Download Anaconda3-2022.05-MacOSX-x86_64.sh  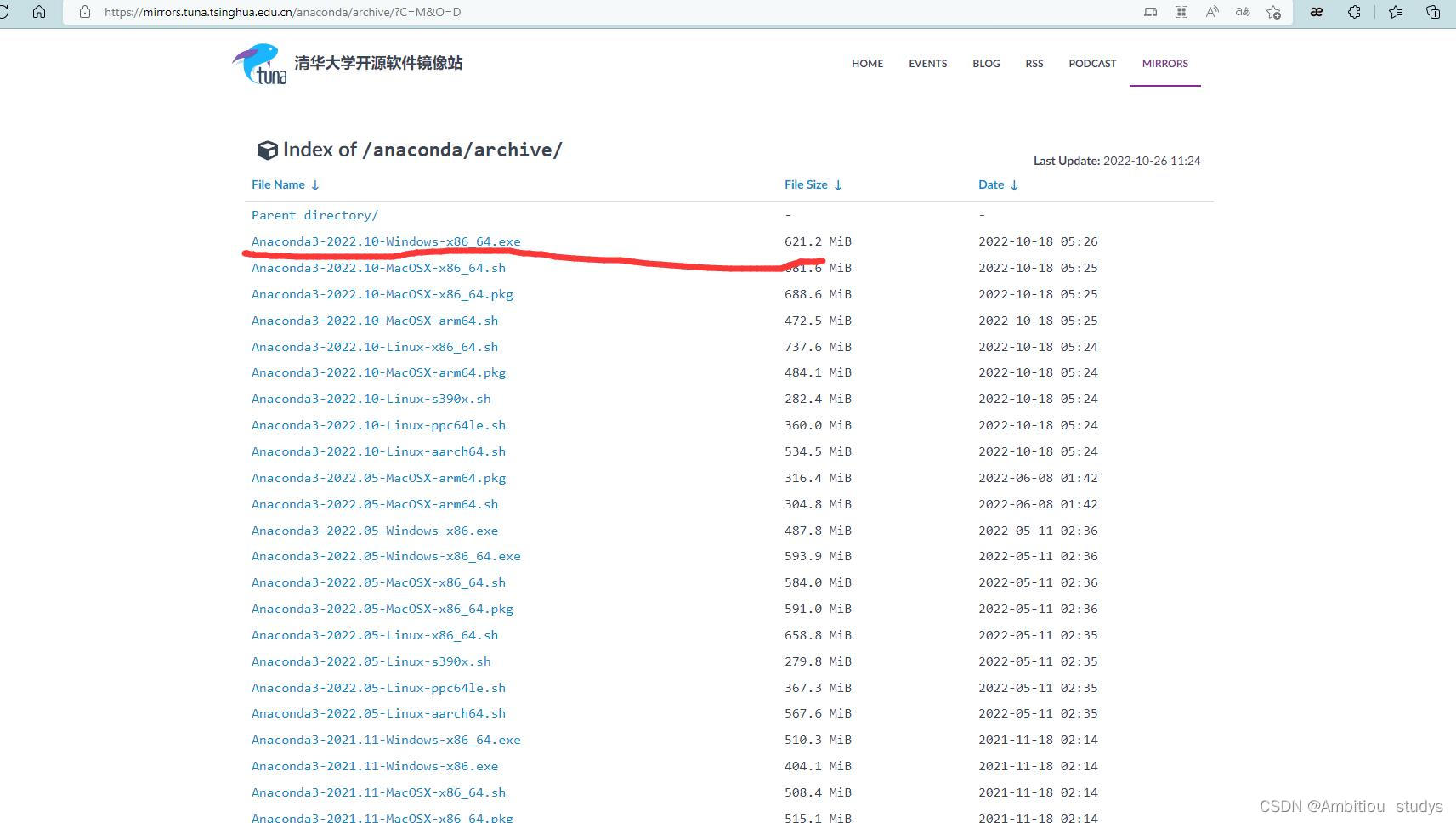coord(378,582)
